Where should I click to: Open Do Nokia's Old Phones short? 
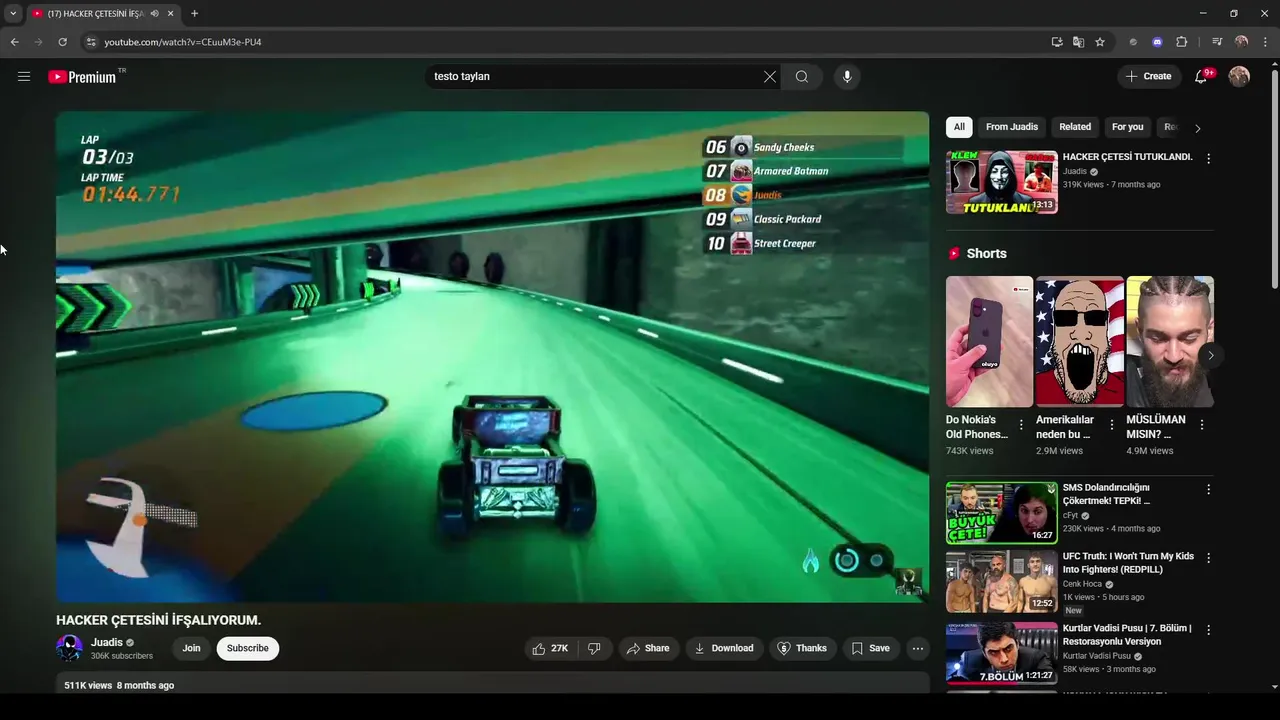tap(989, 342)
